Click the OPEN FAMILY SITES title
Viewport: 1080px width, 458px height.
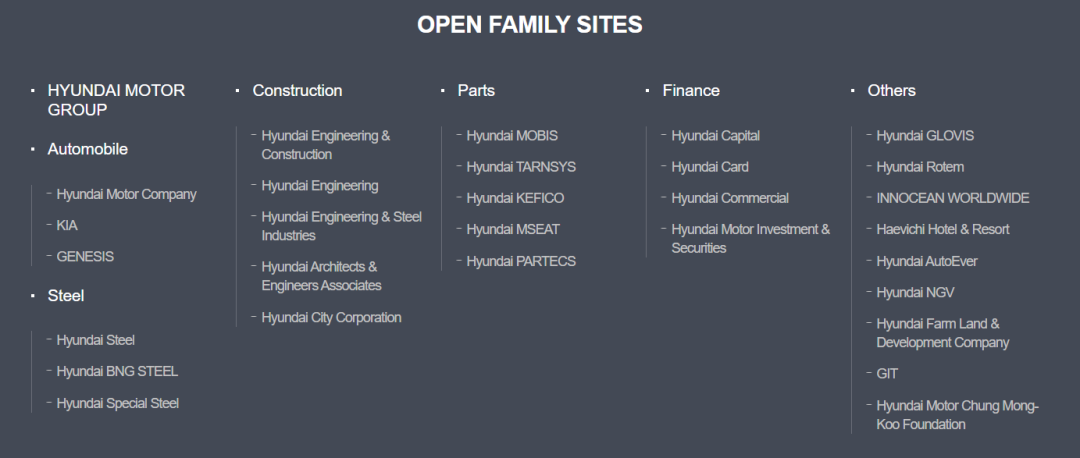(530, 25)
